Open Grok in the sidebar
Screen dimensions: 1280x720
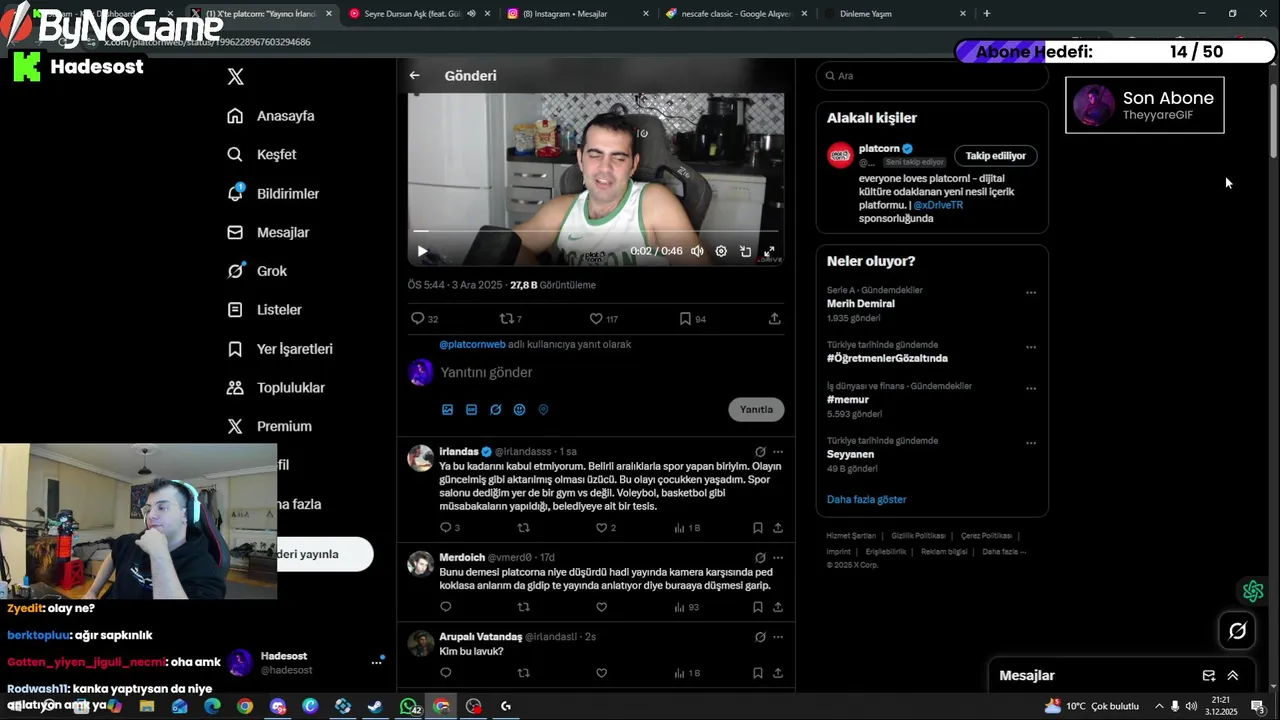tap(256, 271)
